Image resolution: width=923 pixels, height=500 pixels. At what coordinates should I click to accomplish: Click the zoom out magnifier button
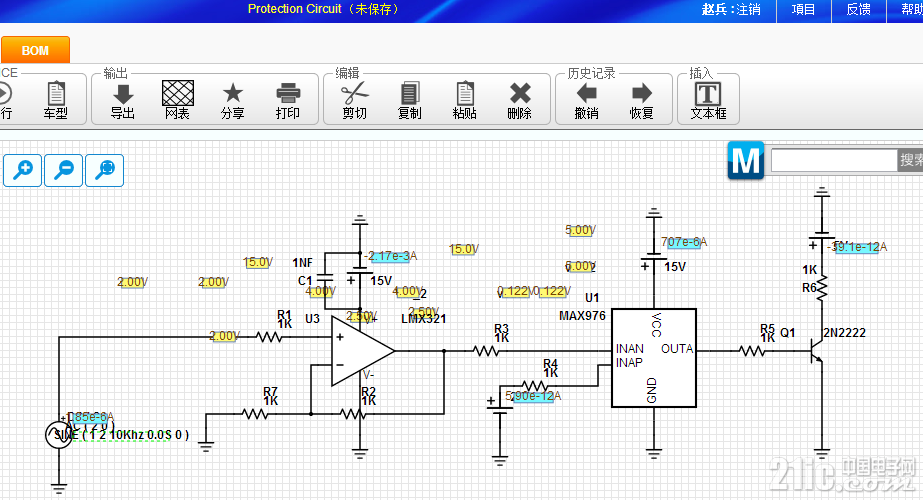click(64, 170)
